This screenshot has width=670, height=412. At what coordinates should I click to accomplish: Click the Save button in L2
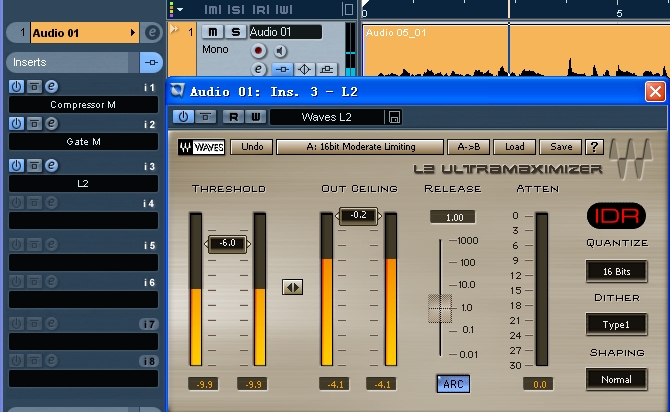pos(561,147)
